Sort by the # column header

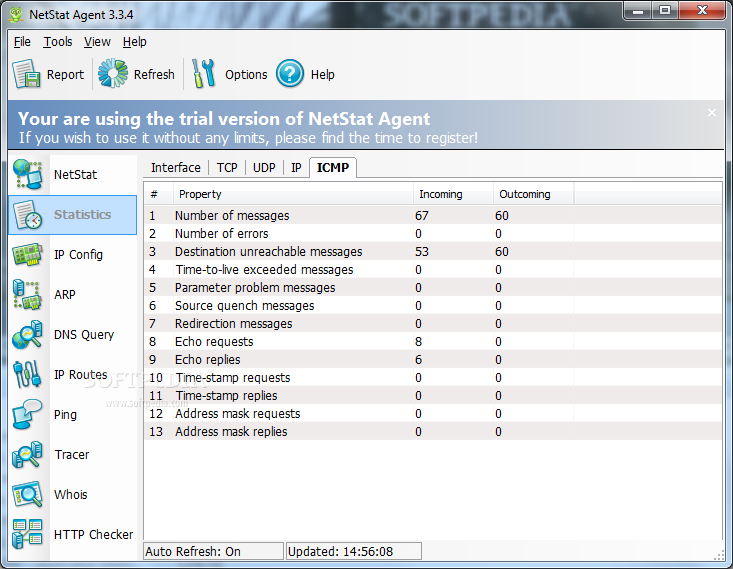click(158, 194)
